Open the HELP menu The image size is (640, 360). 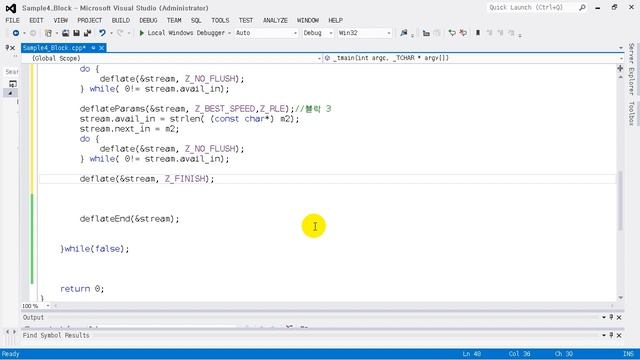click(x=336, y=20)
